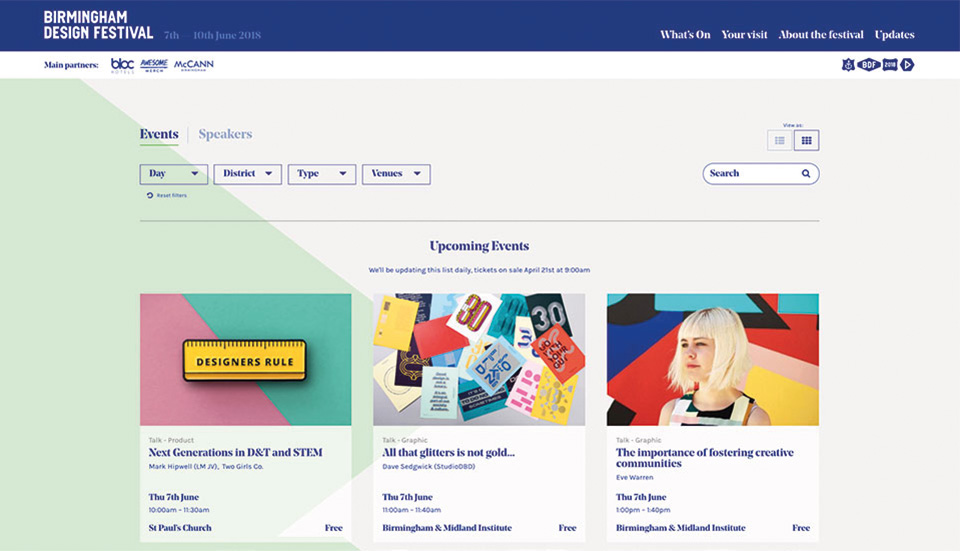Image resolution: width=960 pixels, height=551 pixels.
Task: Open Next Generations in D&T and STEM event
Action: (235, 453)
